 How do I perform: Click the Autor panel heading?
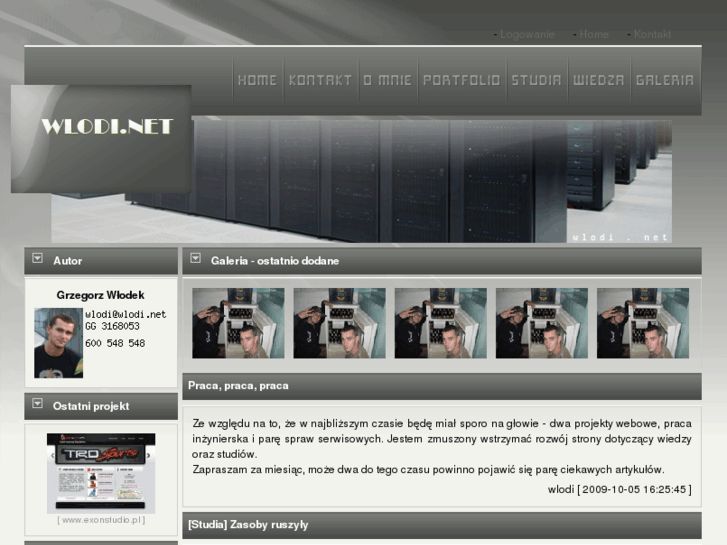(68, 261)
